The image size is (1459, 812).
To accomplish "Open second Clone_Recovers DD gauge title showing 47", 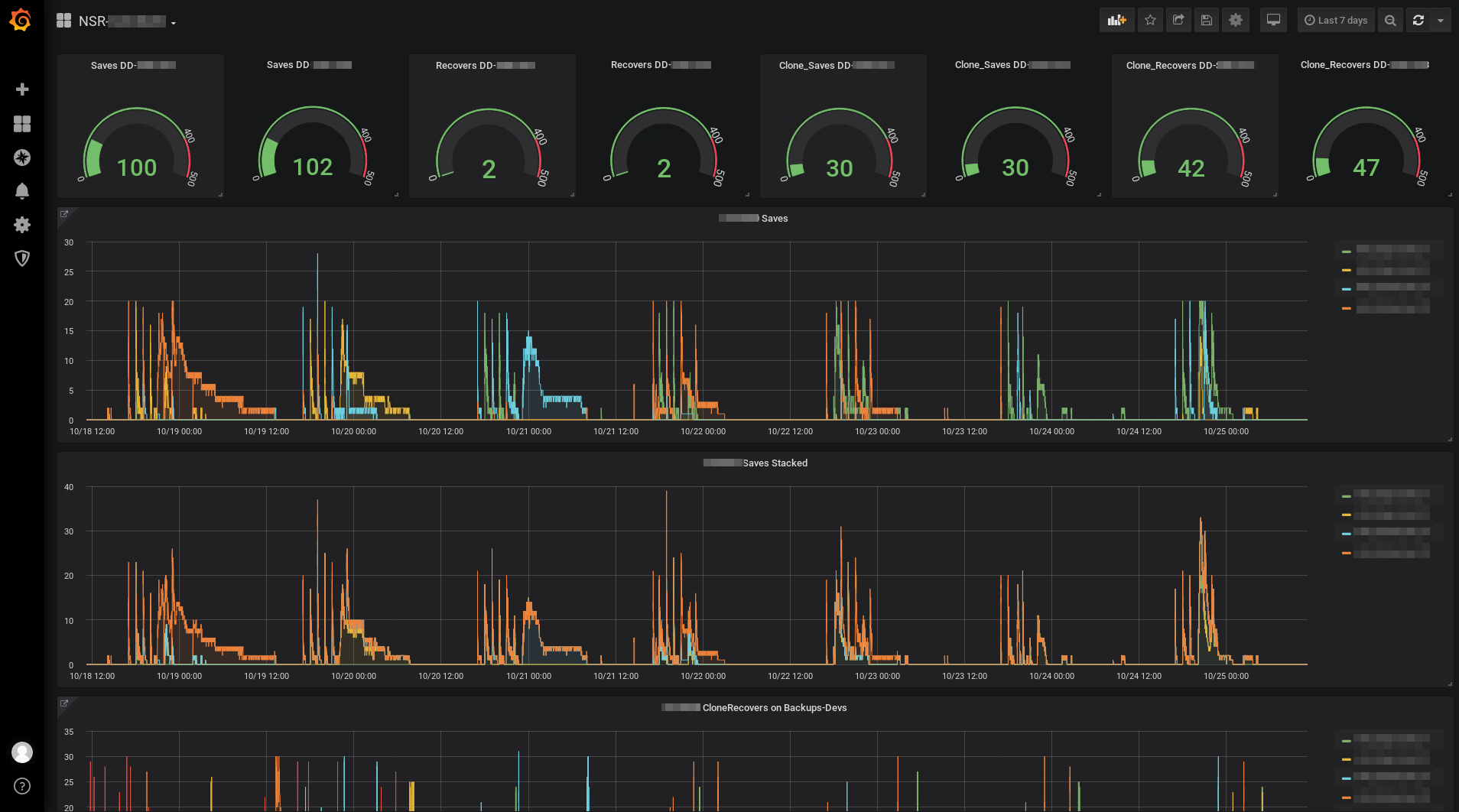I will tap(1365, 65).
